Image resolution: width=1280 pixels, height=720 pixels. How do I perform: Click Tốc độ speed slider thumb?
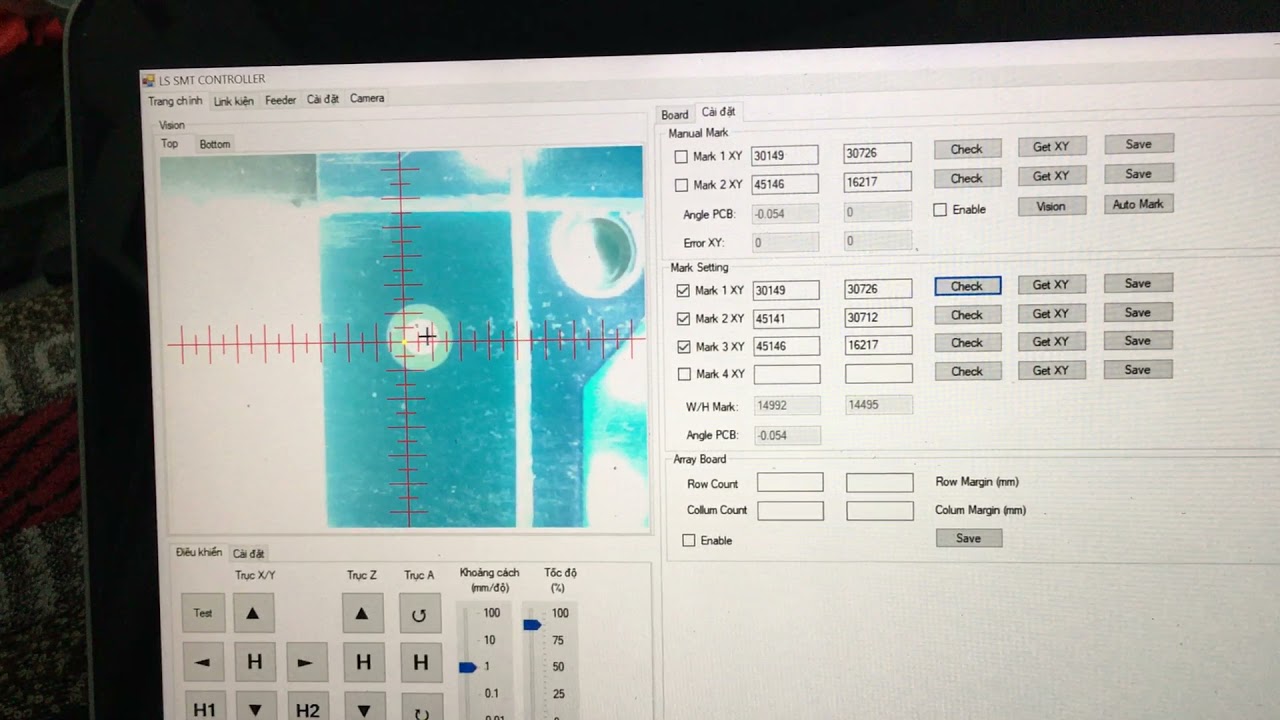coord(532,625)
